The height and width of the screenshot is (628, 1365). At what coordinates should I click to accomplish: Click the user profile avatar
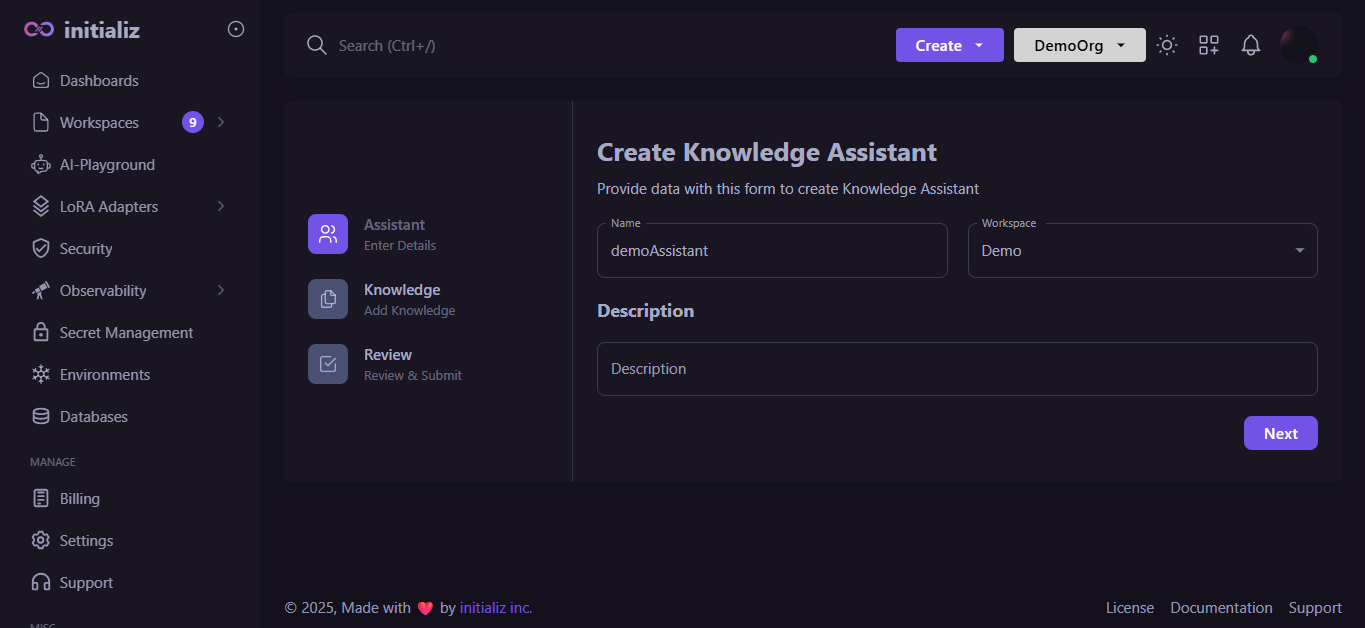[x=1298, y=45]
